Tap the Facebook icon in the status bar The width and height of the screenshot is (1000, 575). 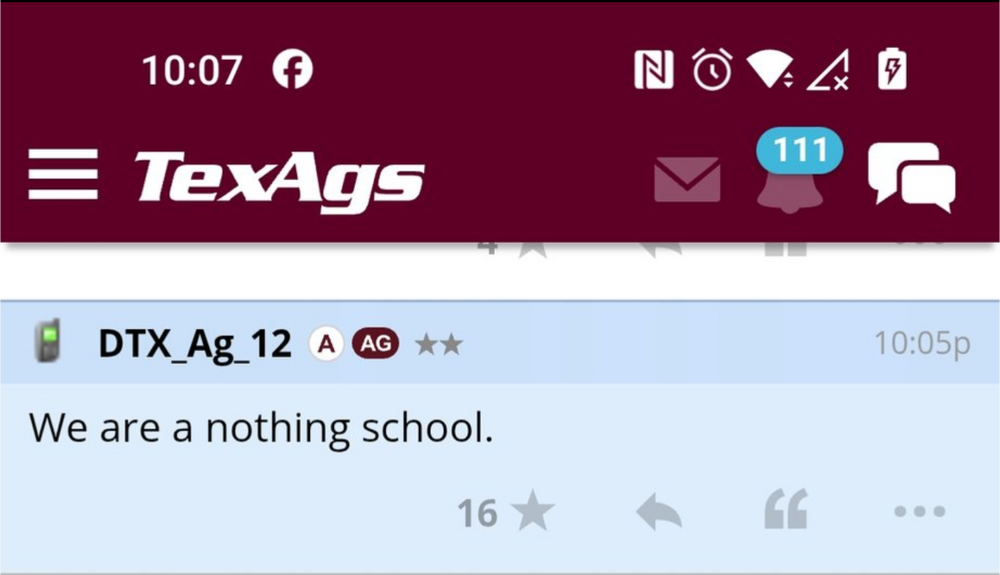point(292,70)
